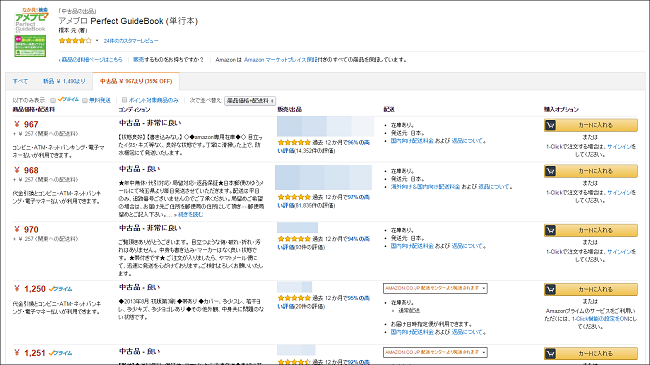Open 返品について link in ¥967 row
Screen dimensions: 650x365
[x=468, y=141]
